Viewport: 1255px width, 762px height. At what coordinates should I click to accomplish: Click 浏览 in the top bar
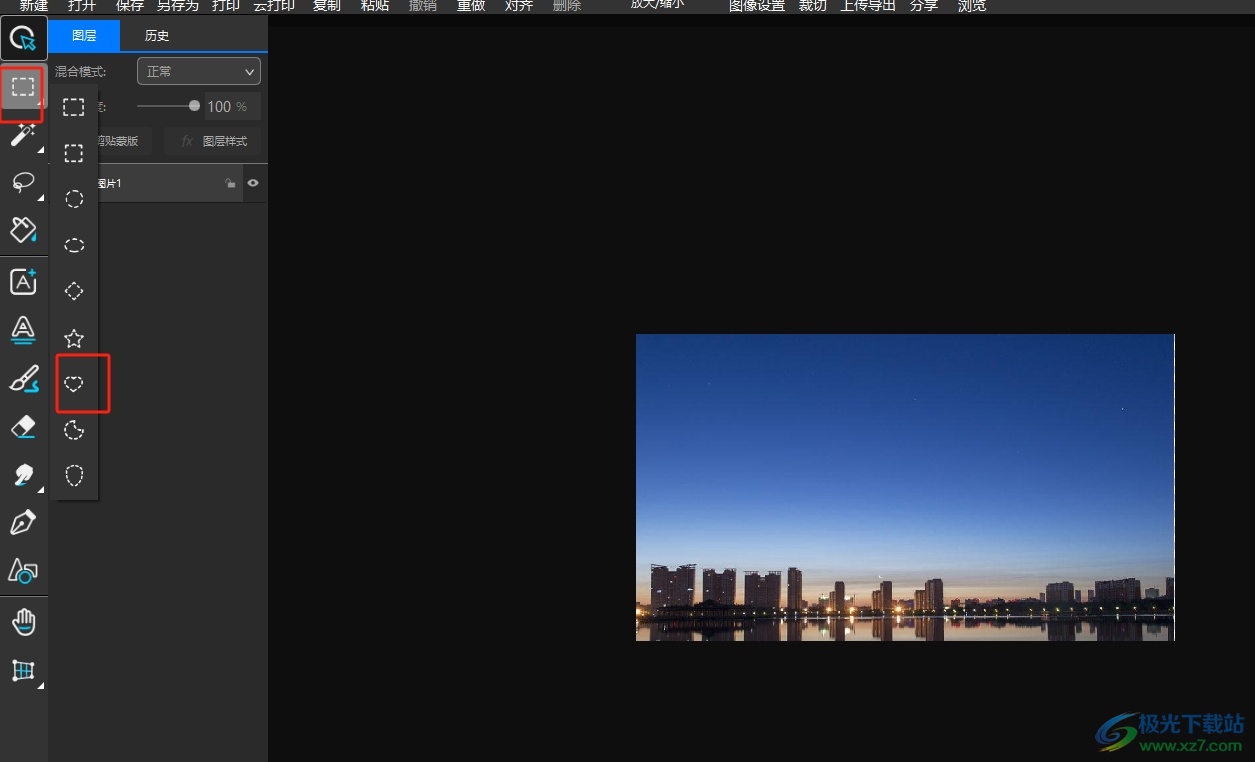[972, 6]
